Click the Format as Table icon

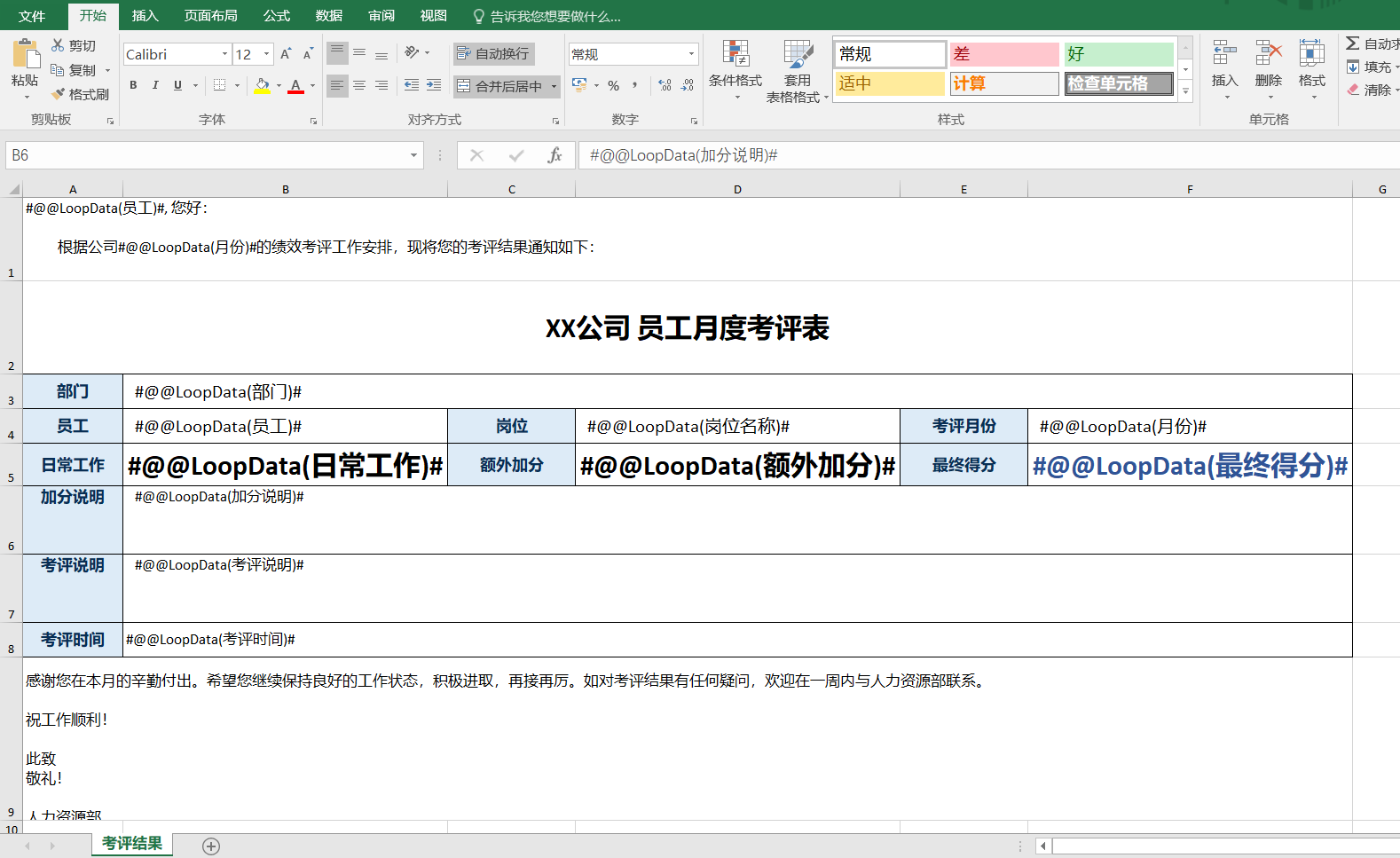click(x=797, y=55)
